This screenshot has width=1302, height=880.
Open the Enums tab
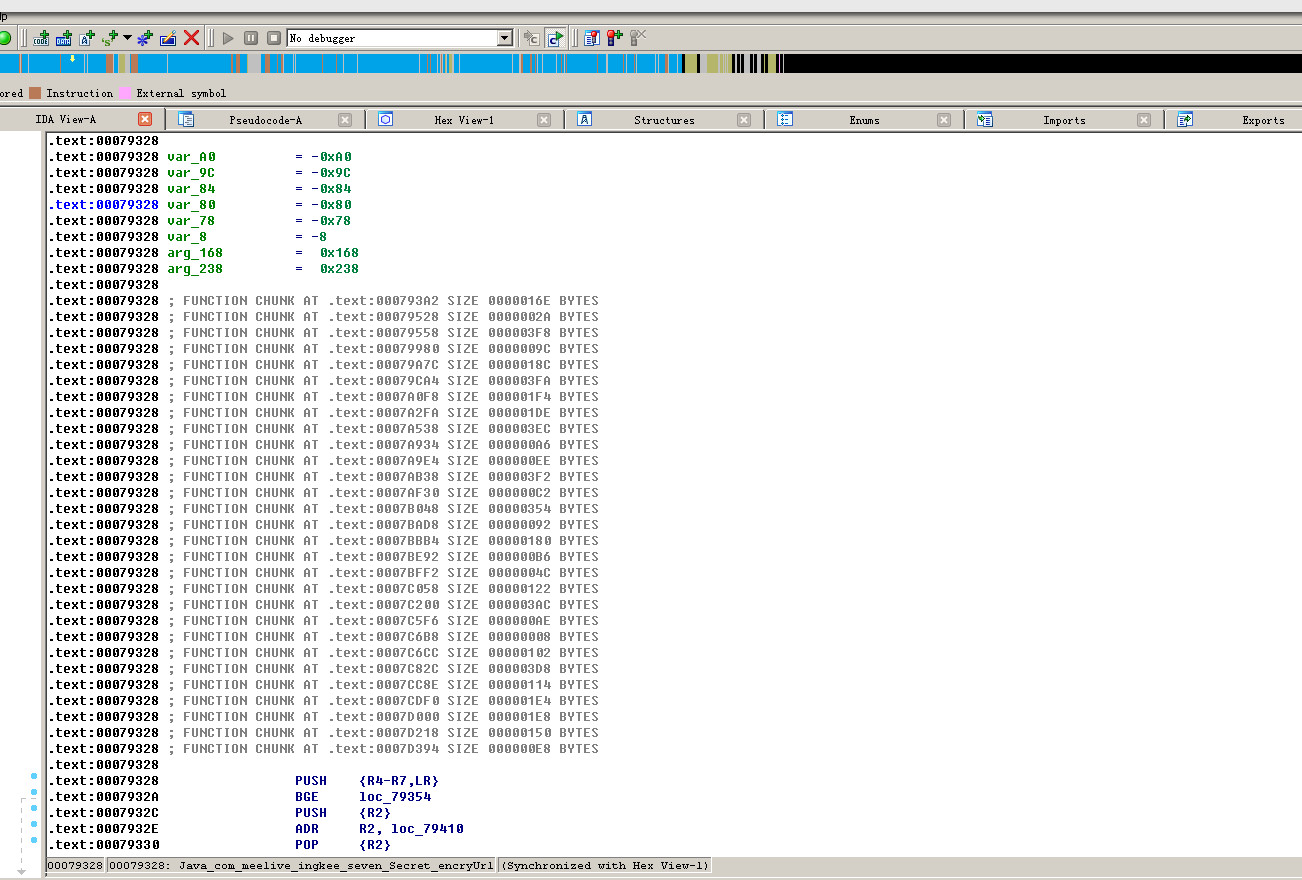[865, 120]
